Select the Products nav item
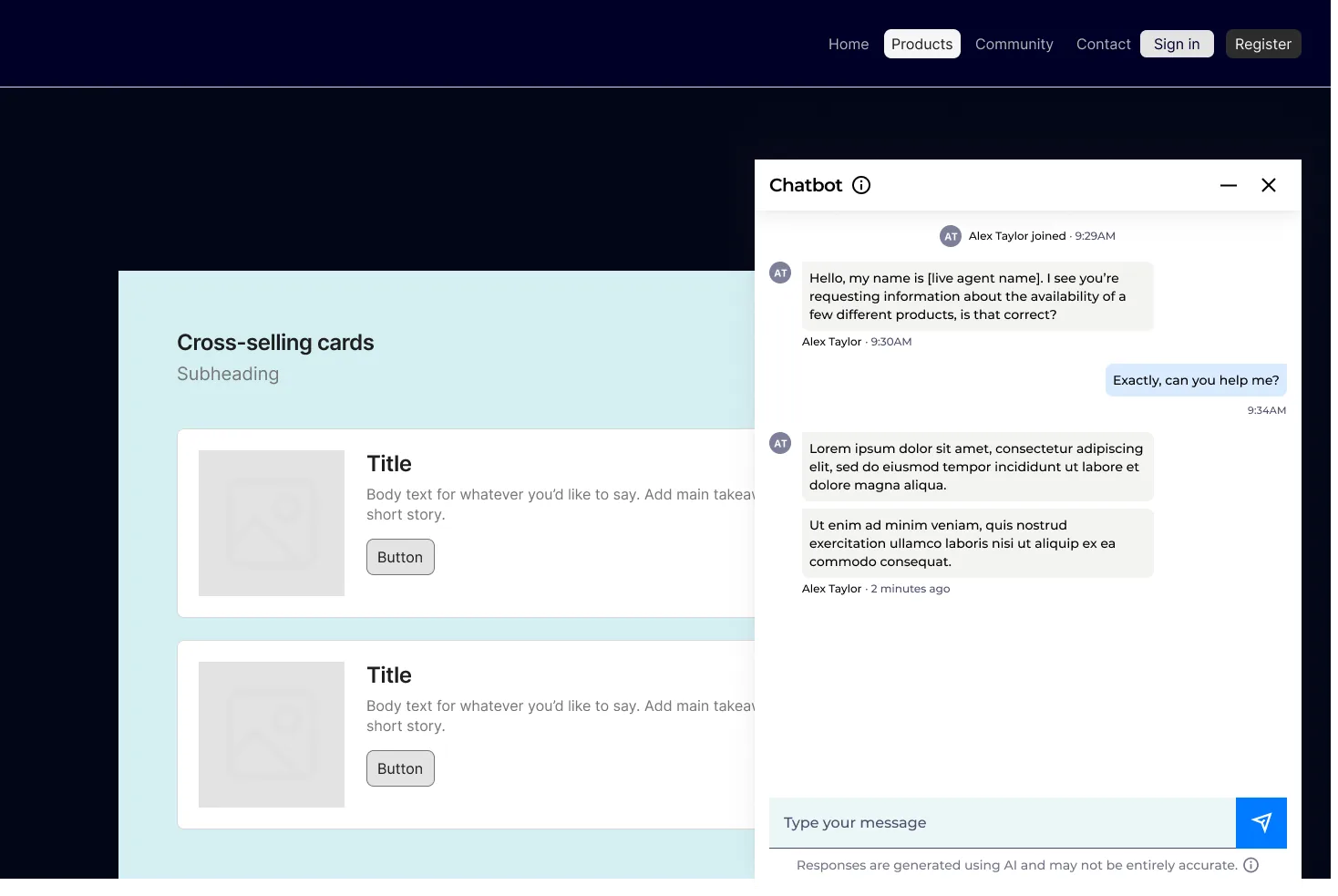 point(922,44)
